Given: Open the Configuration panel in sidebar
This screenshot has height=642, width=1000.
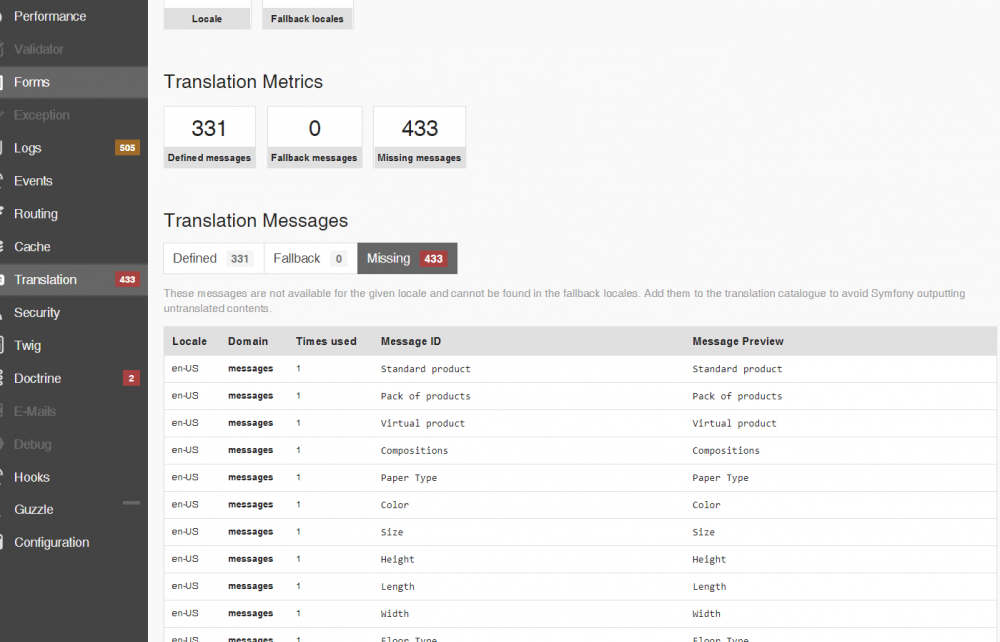Looking at the screenshot, I should point(73,543).
